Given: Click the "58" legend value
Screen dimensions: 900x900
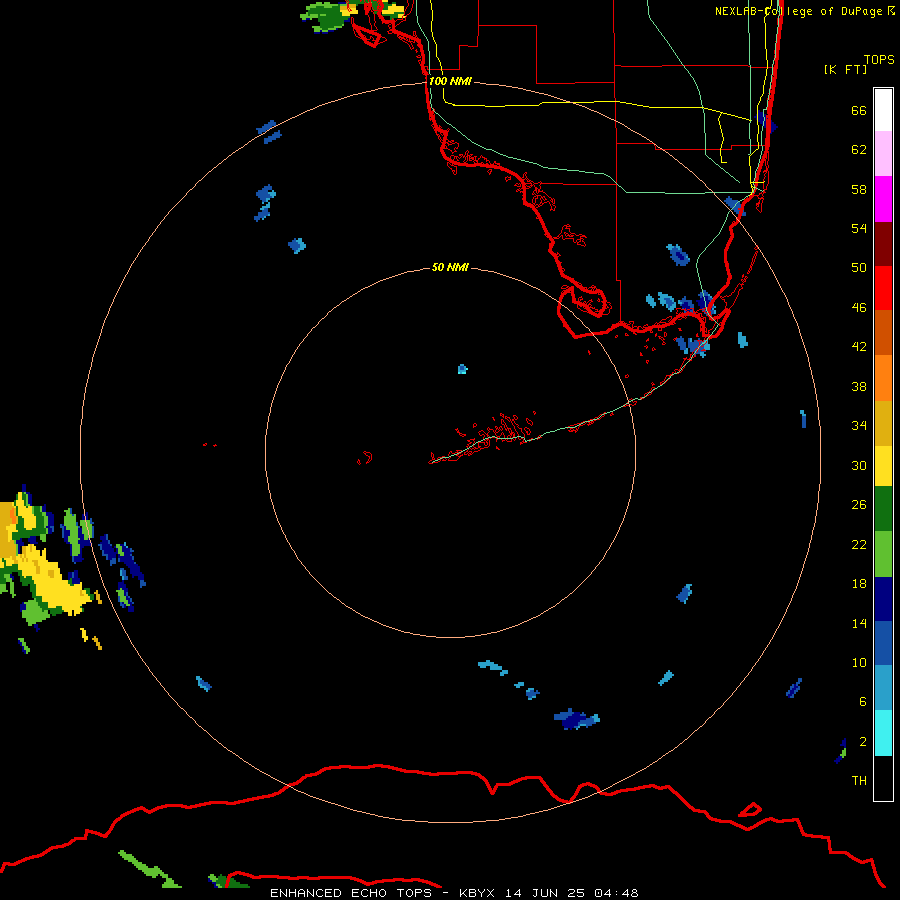Looking at the screenshot, I should tap(859, 189).
